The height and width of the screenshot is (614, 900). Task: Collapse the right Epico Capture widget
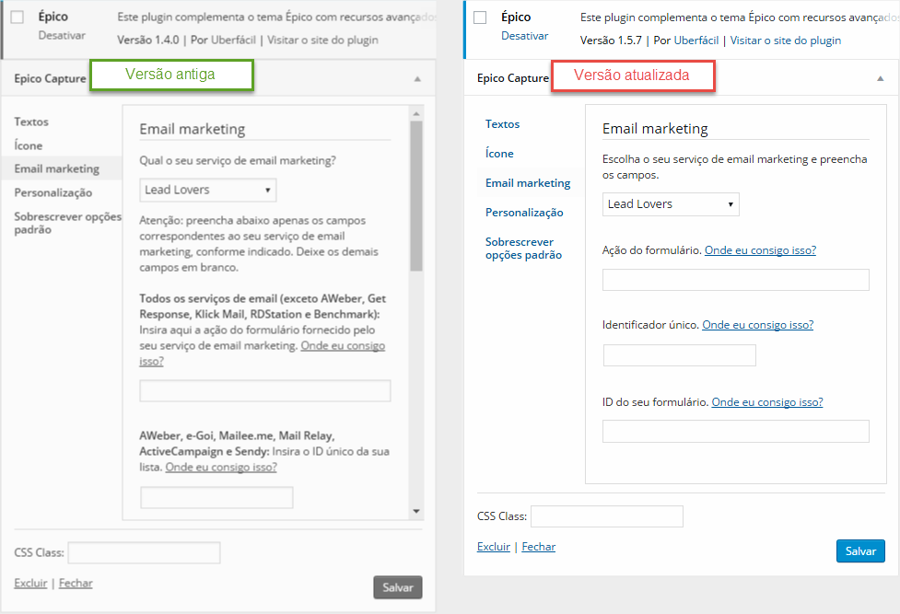(880, 78)
